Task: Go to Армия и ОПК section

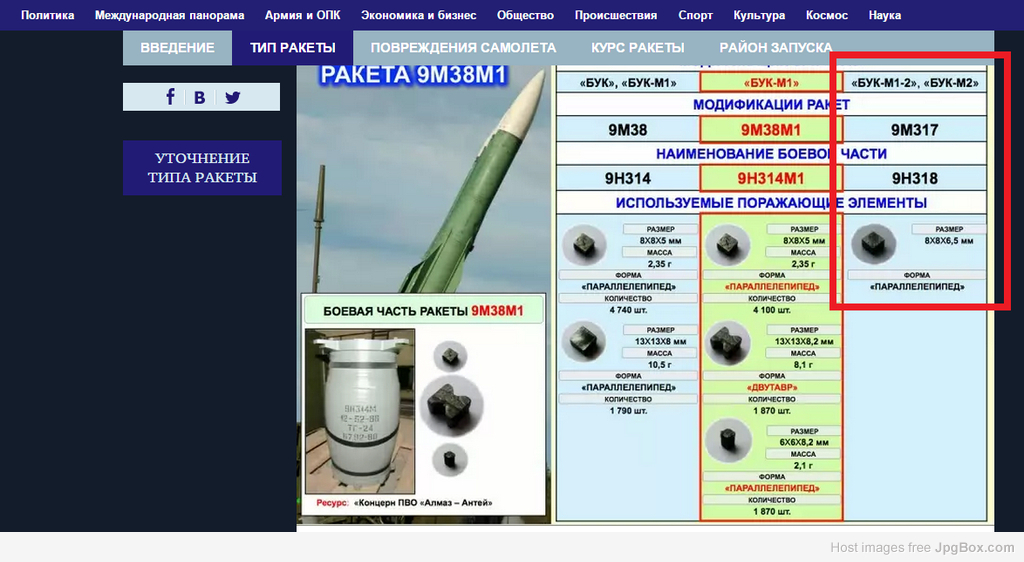Action: (x=302, y=15)
